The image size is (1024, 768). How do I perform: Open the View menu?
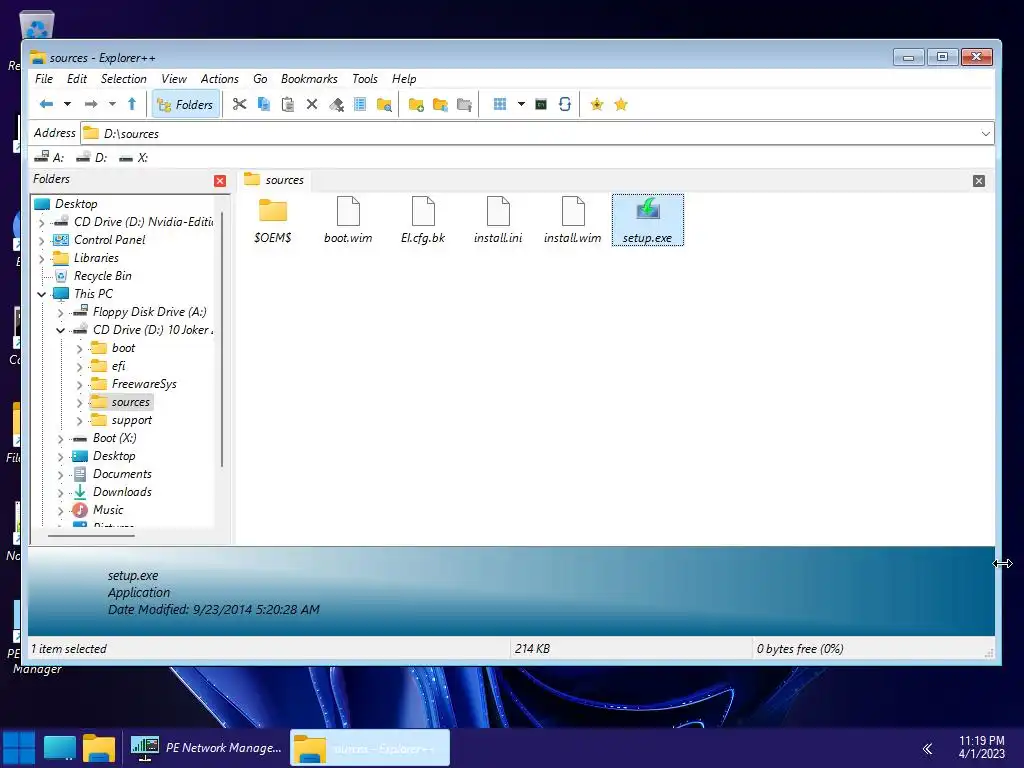pos(174,79)
